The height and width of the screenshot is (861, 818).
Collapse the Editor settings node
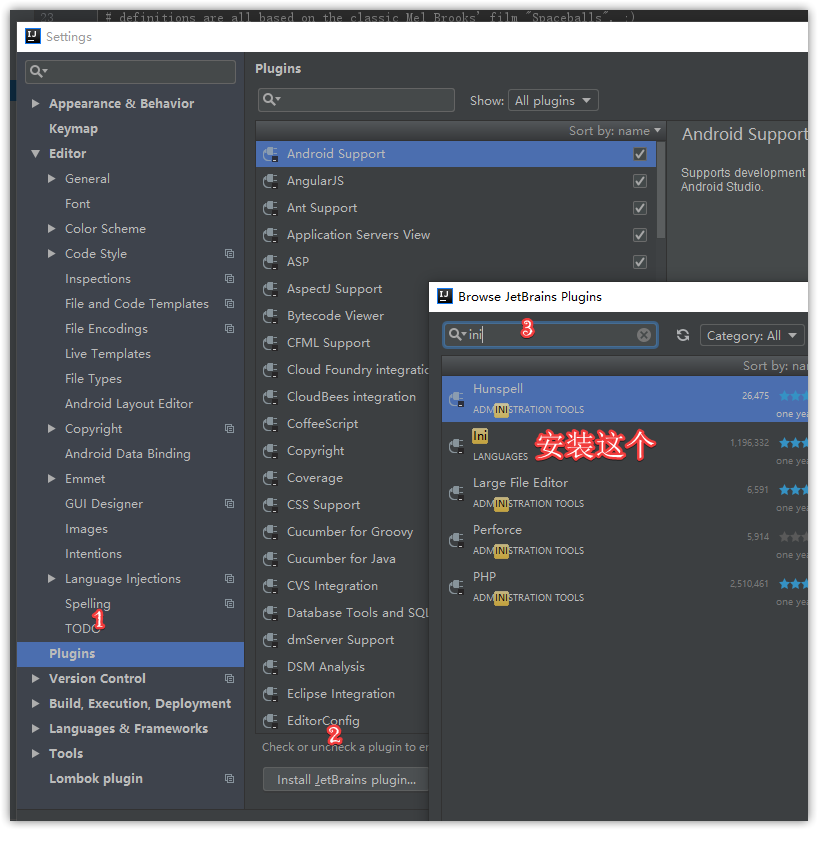(x=35, y=154)
